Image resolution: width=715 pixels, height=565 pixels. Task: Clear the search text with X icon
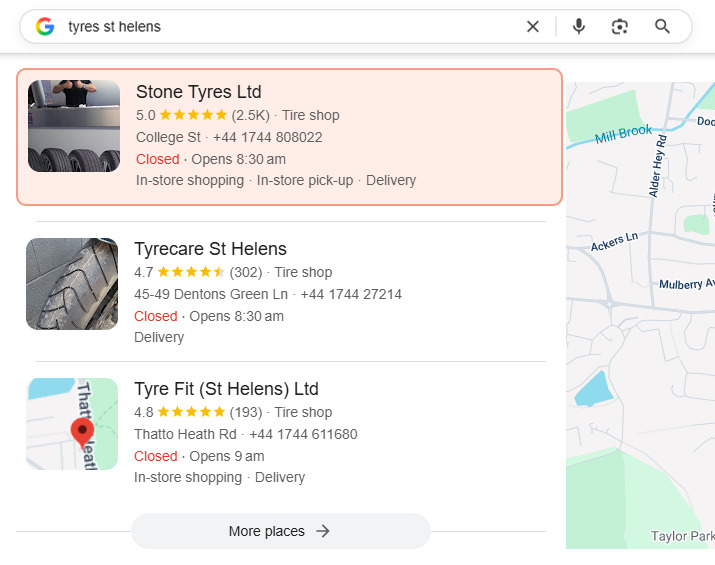click(x=533, y=27)
